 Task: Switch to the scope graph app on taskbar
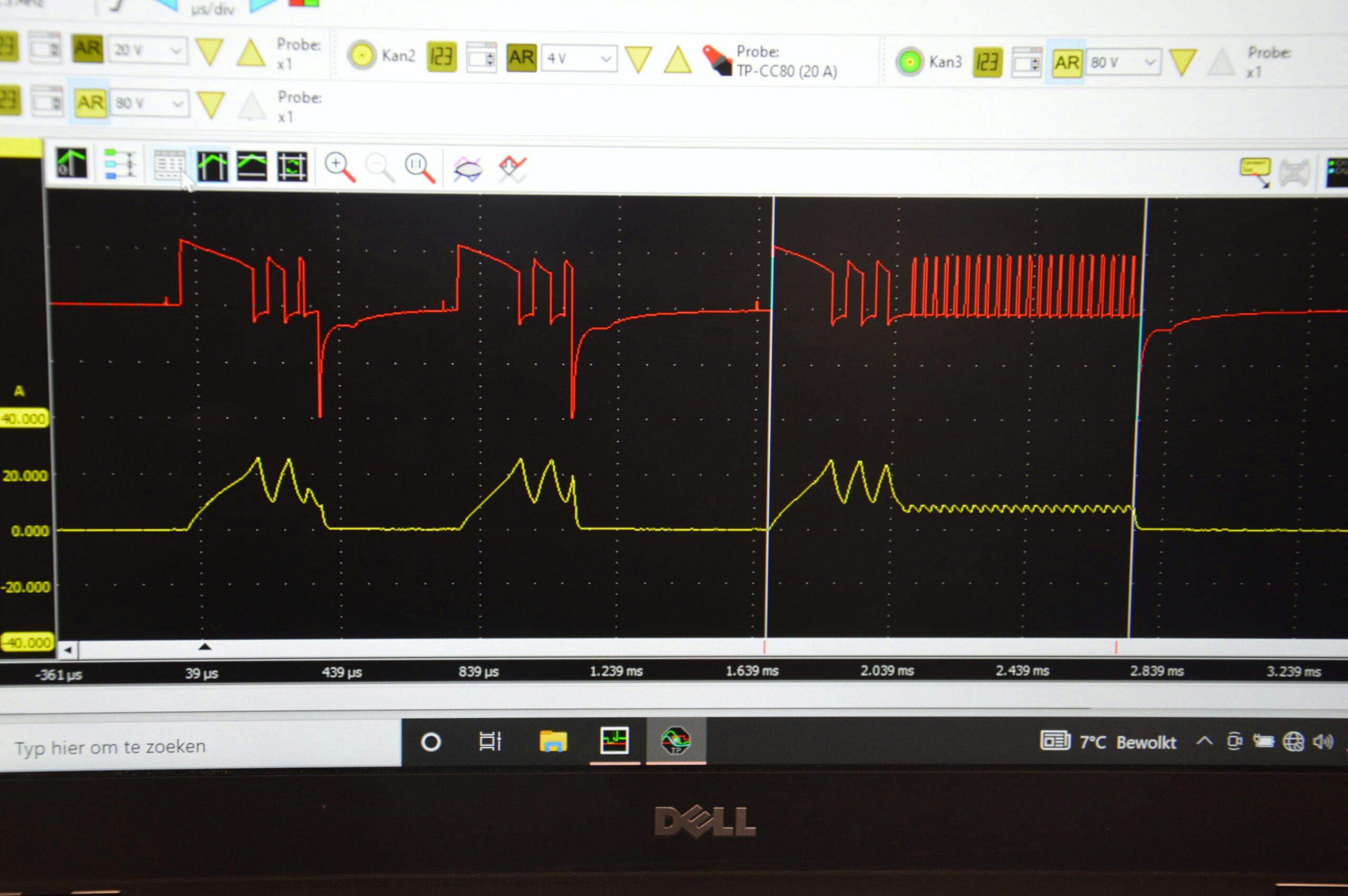(x=614, y=741)
